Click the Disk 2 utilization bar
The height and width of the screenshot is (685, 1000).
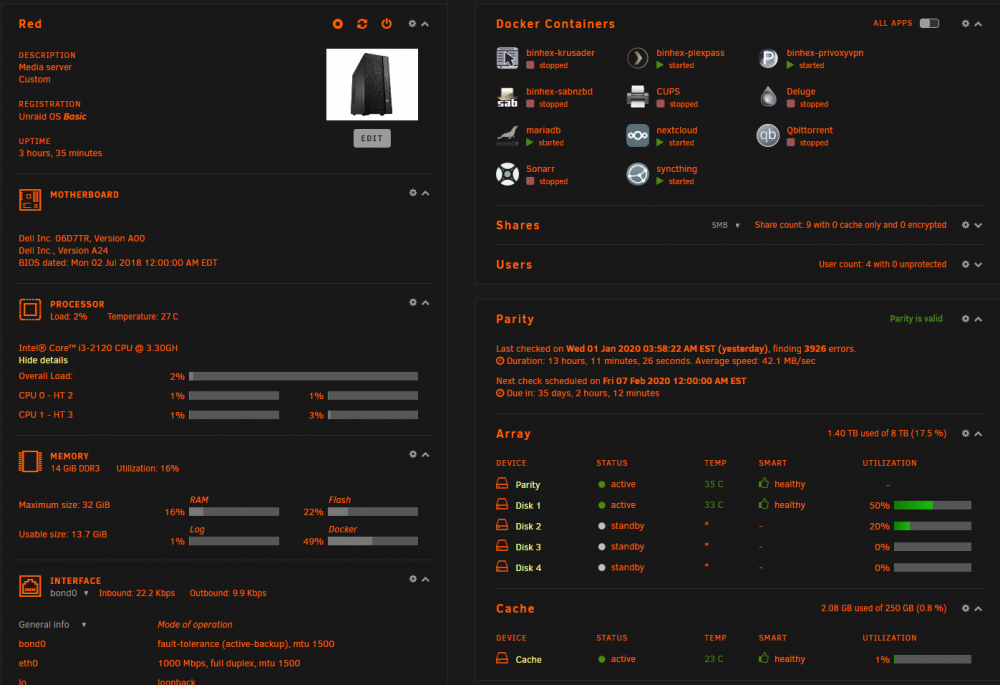[x=932, y=526]
